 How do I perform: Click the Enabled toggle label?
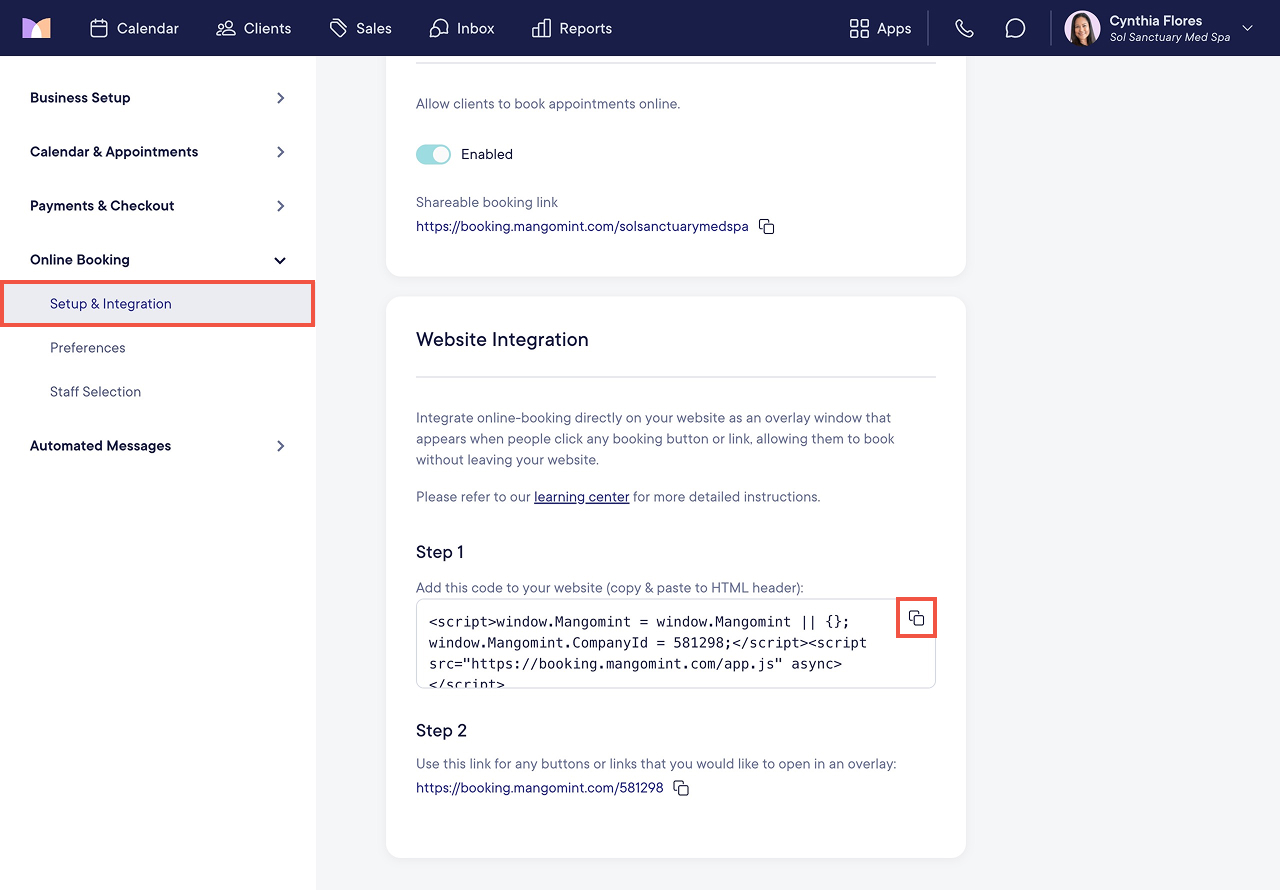[487, 154]
